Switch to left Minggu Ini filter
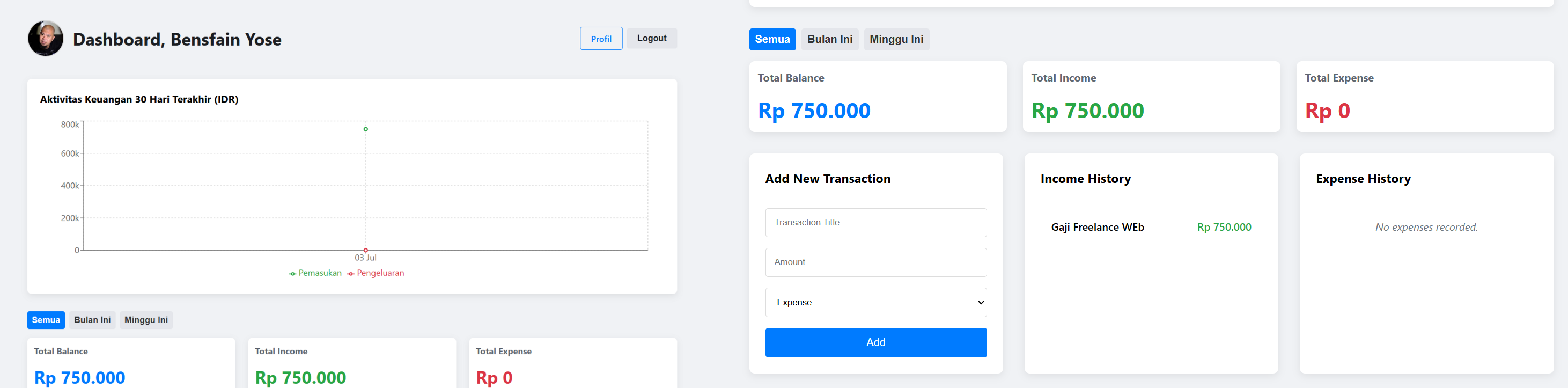This screenshot has width=1568, height=388. pos(146,320)
